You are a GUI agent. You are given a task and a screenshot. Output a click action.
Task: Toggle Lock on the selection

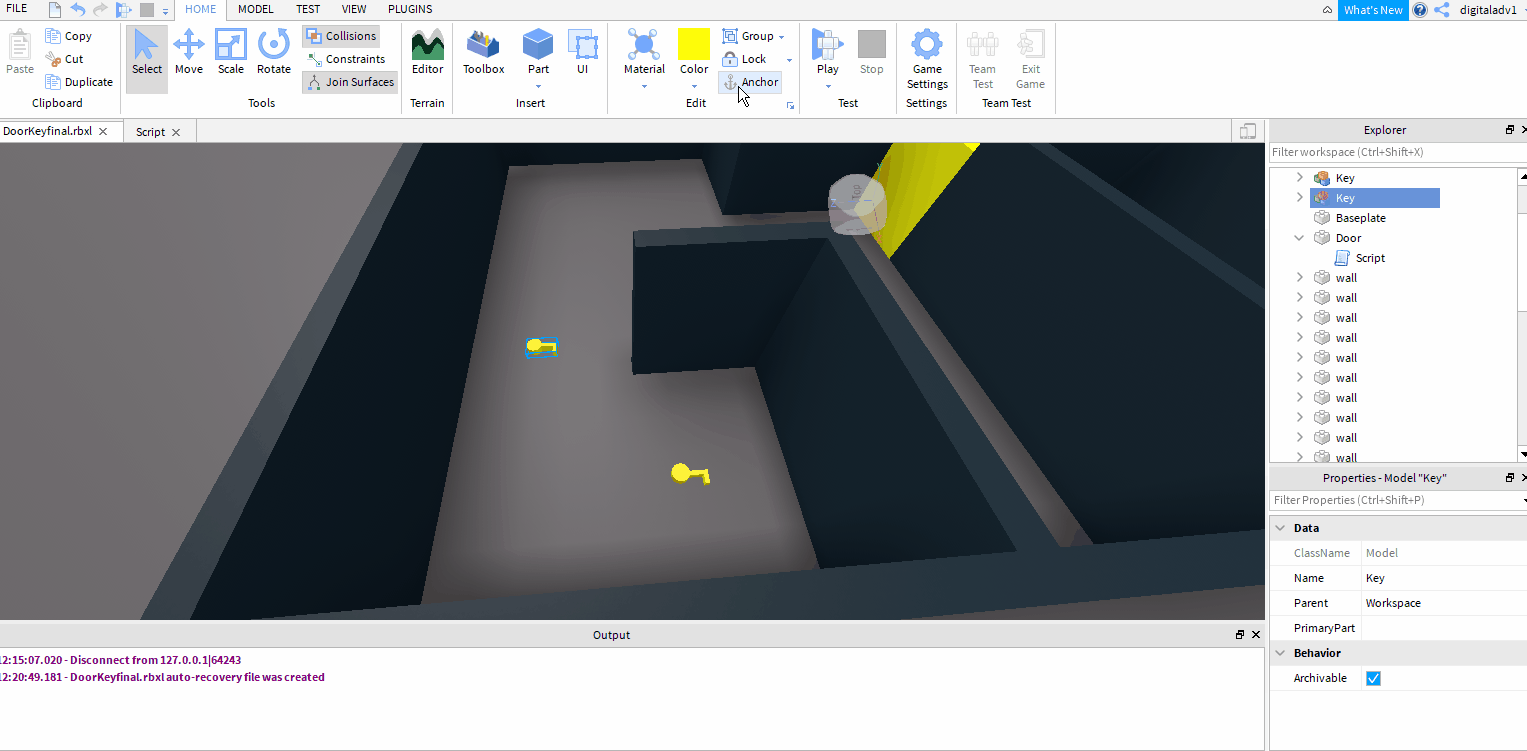(744, 59)
